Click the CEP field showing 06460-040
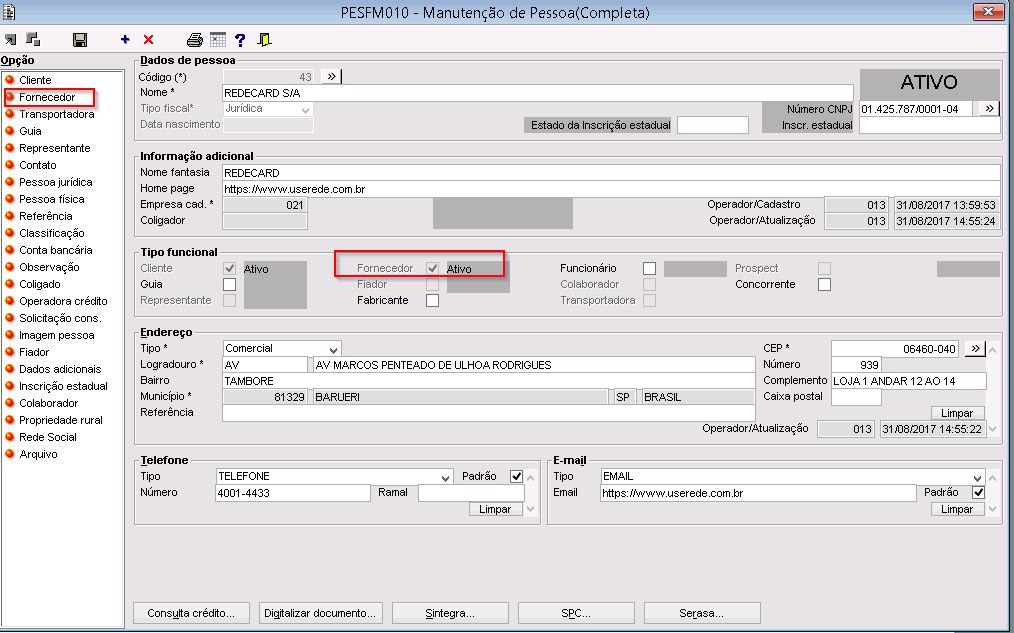The height and width of the screenshot is (633, 1014). tap(896, 349)
